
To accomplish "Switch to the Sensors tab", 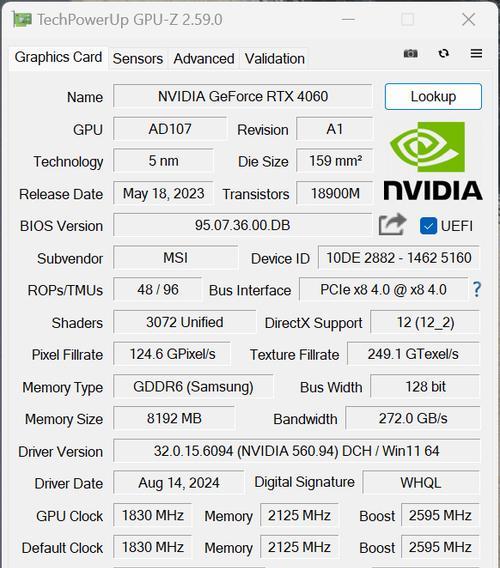I will (138, 59).
